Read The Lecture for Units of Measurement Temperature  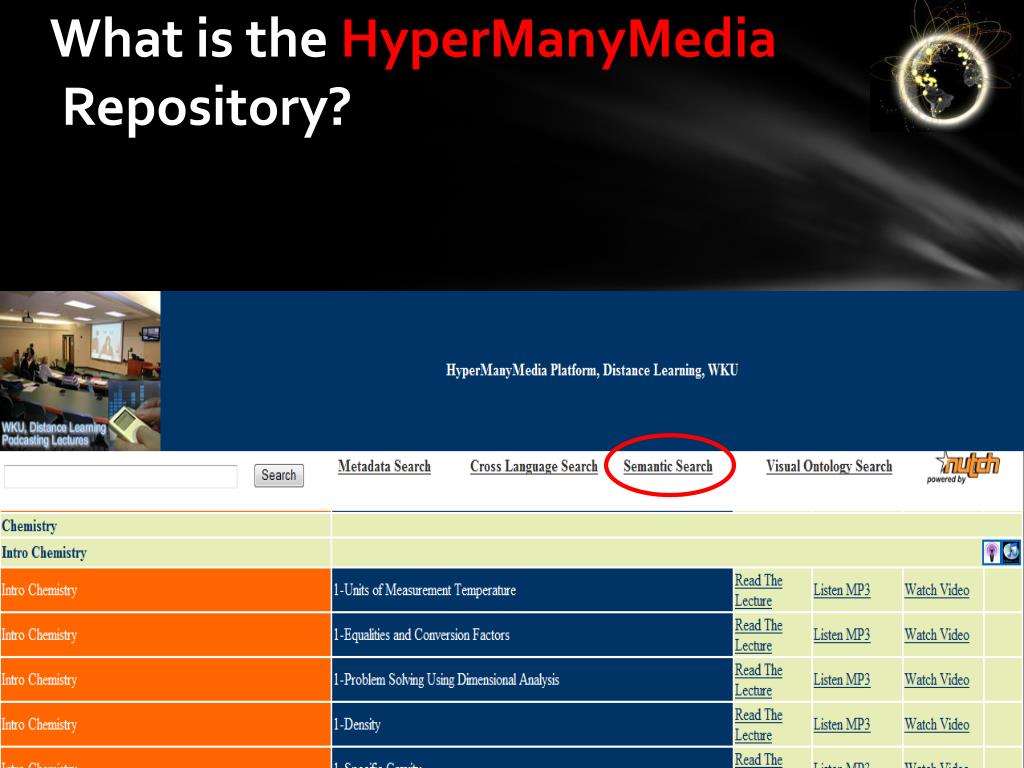758,590
